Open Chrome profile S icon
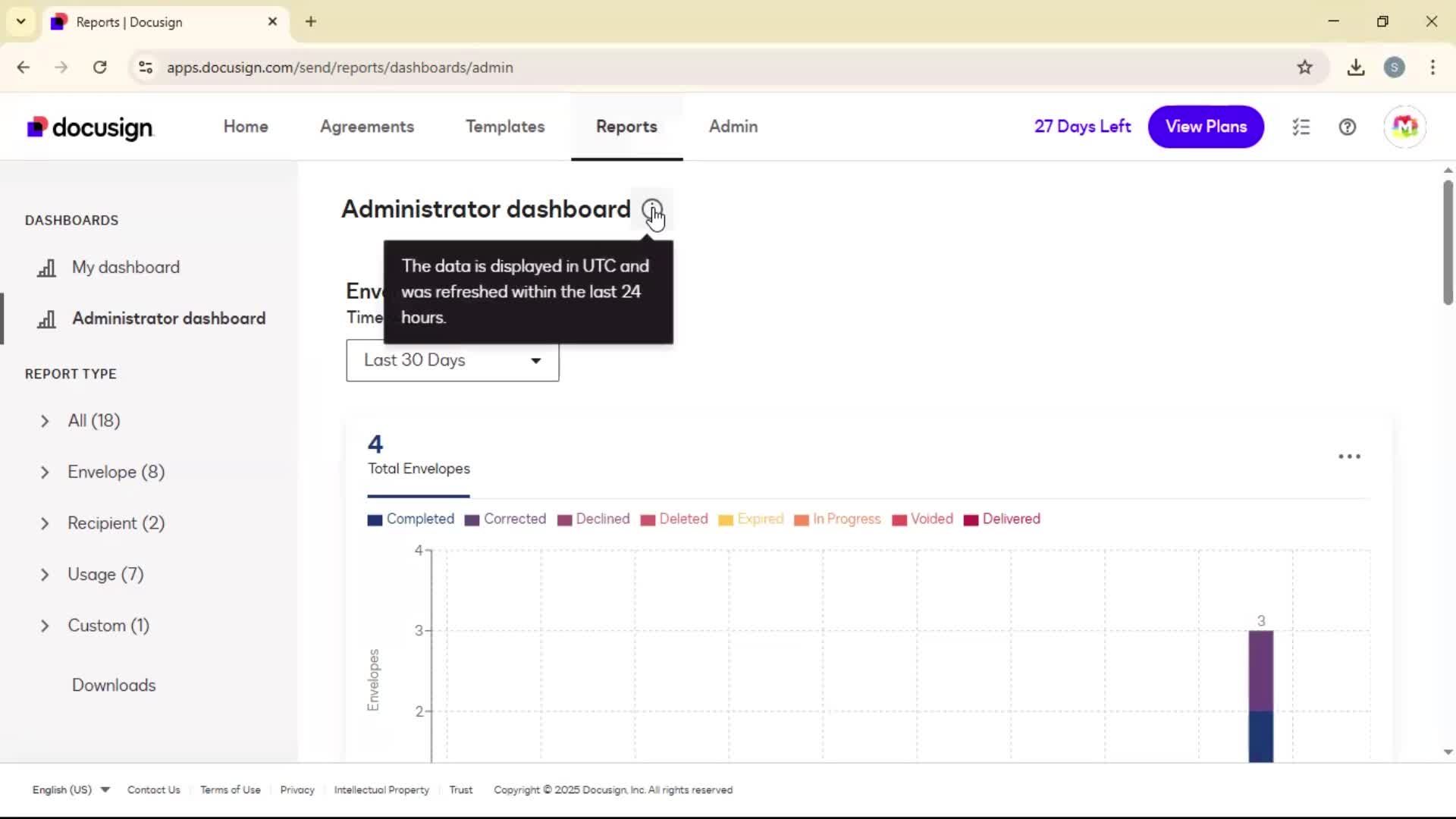The image size is (1456, 819). [1395, 67]
